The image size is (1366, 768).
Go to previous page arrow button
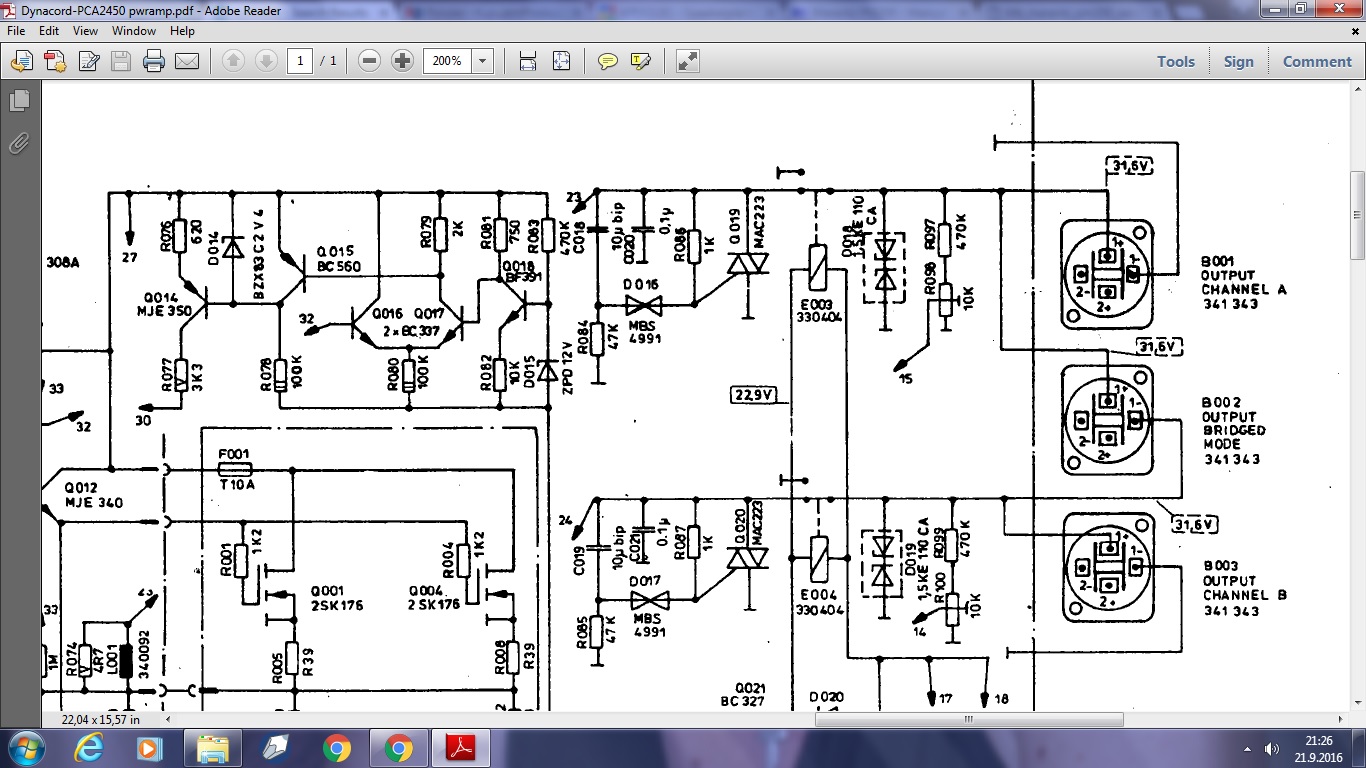(233, 61)
